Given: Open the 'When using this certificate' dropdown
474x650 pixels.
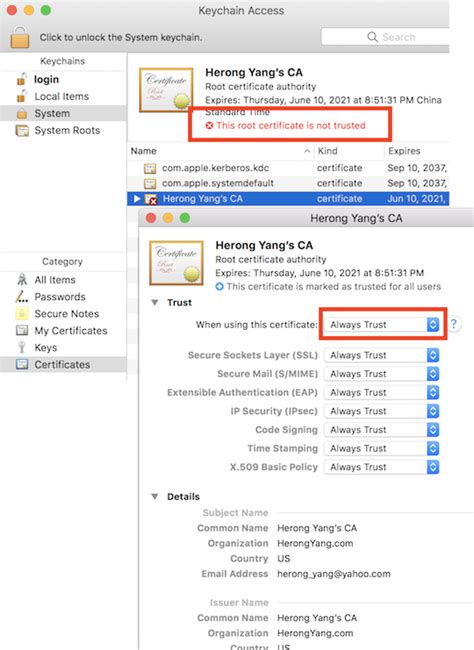Looking at the screenshot, I should pos(382,325).
